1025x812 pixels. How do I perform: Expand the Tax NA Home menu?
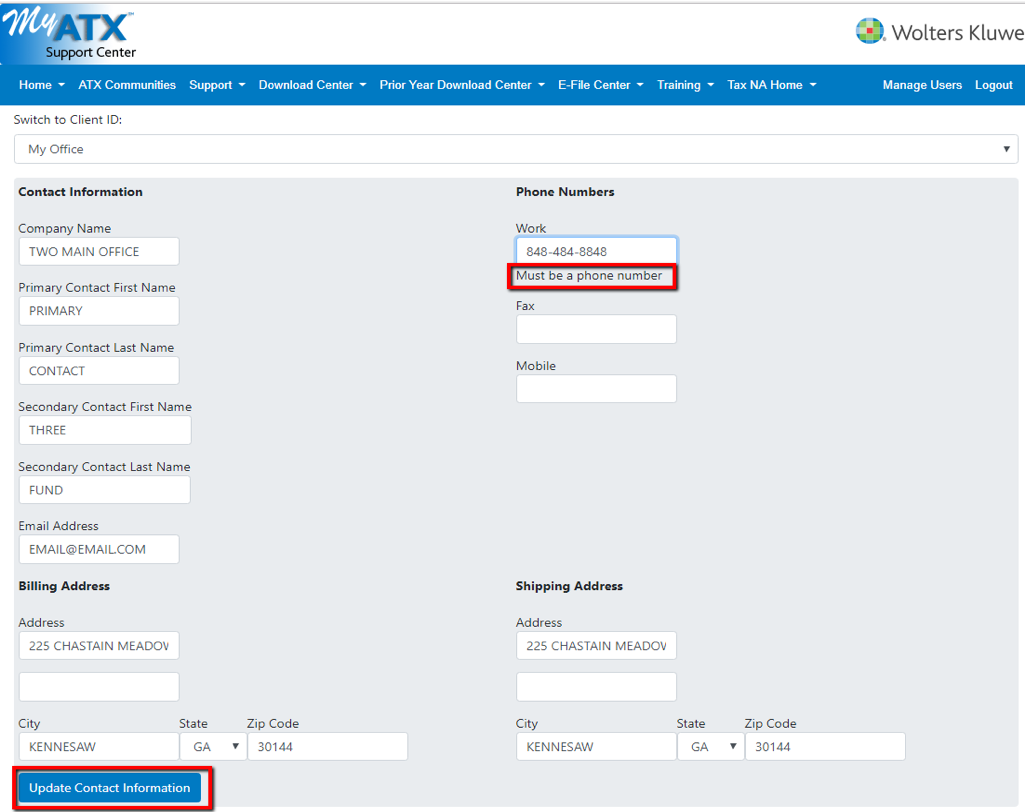(x=771, y=85)
